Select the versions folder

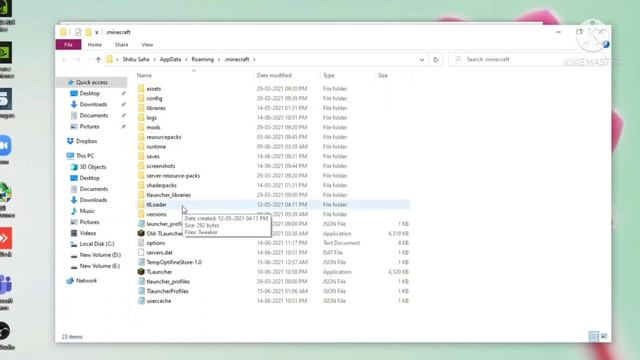(x=156, y=214)
